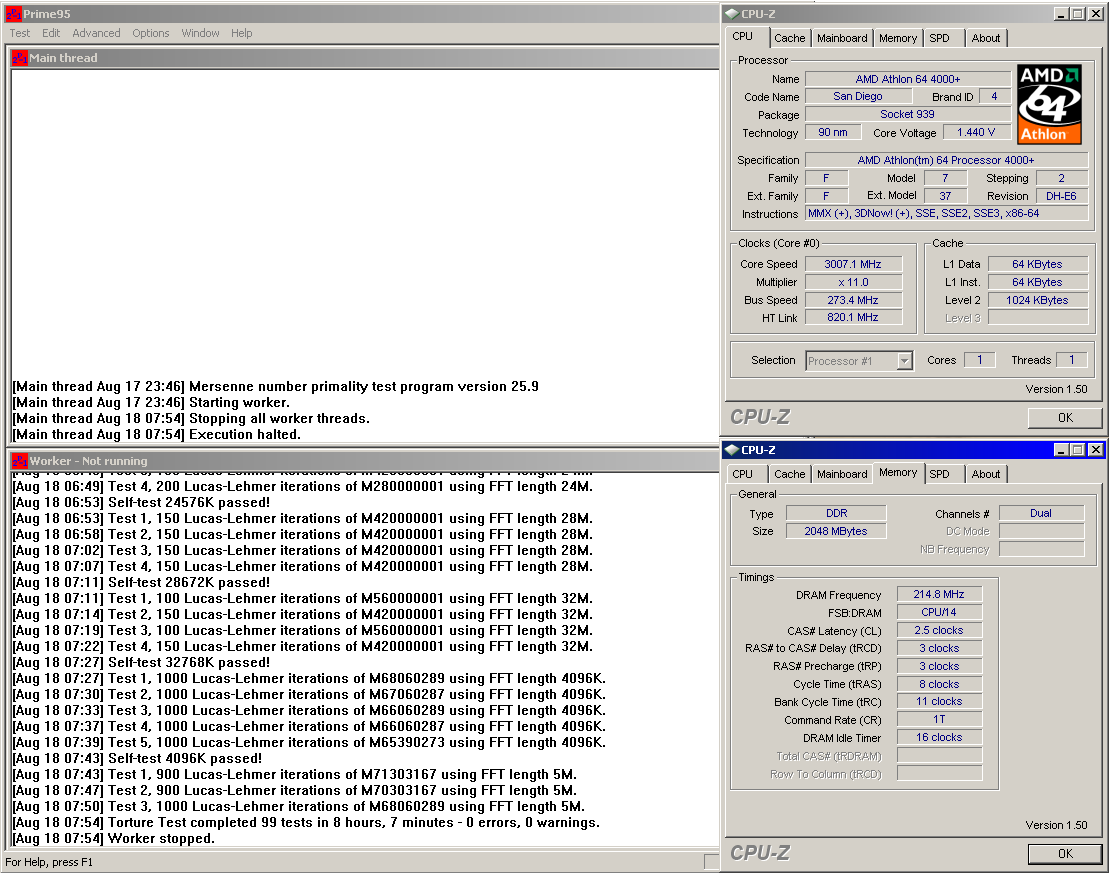
Task: Click the Bus Speed value 273.4 MHz
Action: click(x=853, y=300)
